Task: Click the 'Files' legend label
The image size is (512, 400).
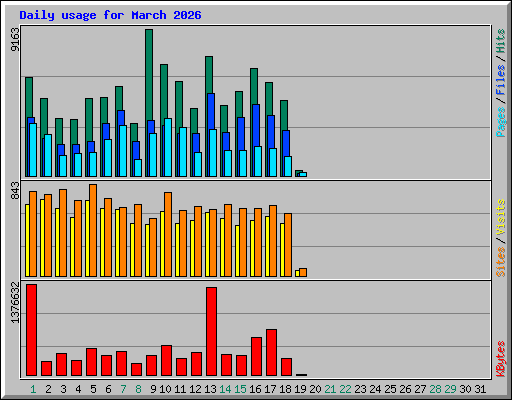Action: tap(500, 80)
